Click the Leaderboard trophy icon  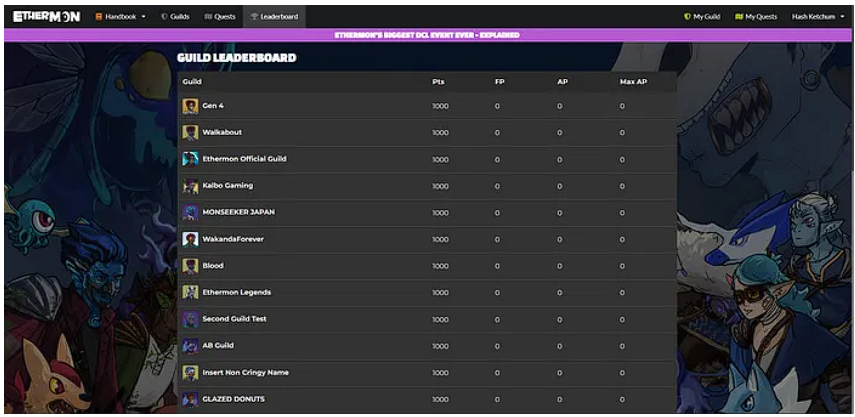[254, 17]
